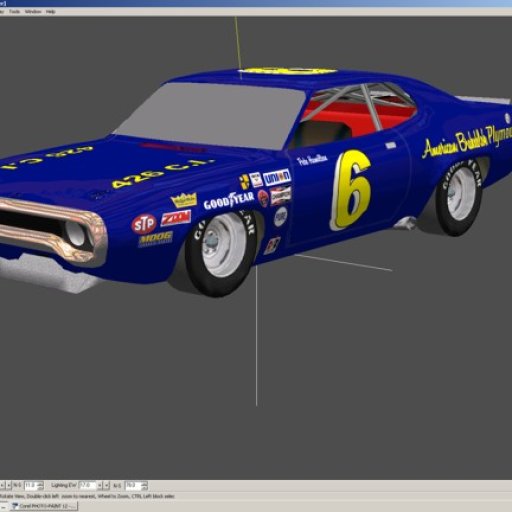Increase the left N-S spinner value
The width and height of the screenshot is (512, 512).
(40, 483)
